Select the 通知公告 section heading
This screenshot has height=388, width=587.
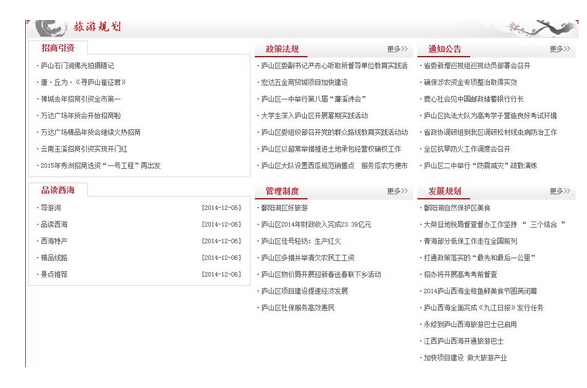coord(445,49)
